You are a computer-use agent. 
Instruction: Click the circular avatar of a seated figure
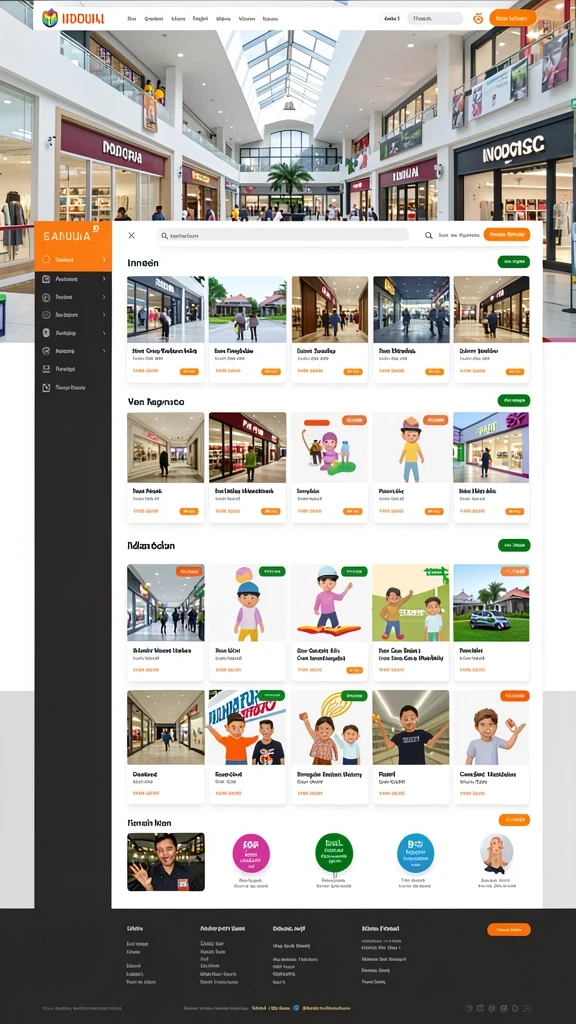(496, 854)
